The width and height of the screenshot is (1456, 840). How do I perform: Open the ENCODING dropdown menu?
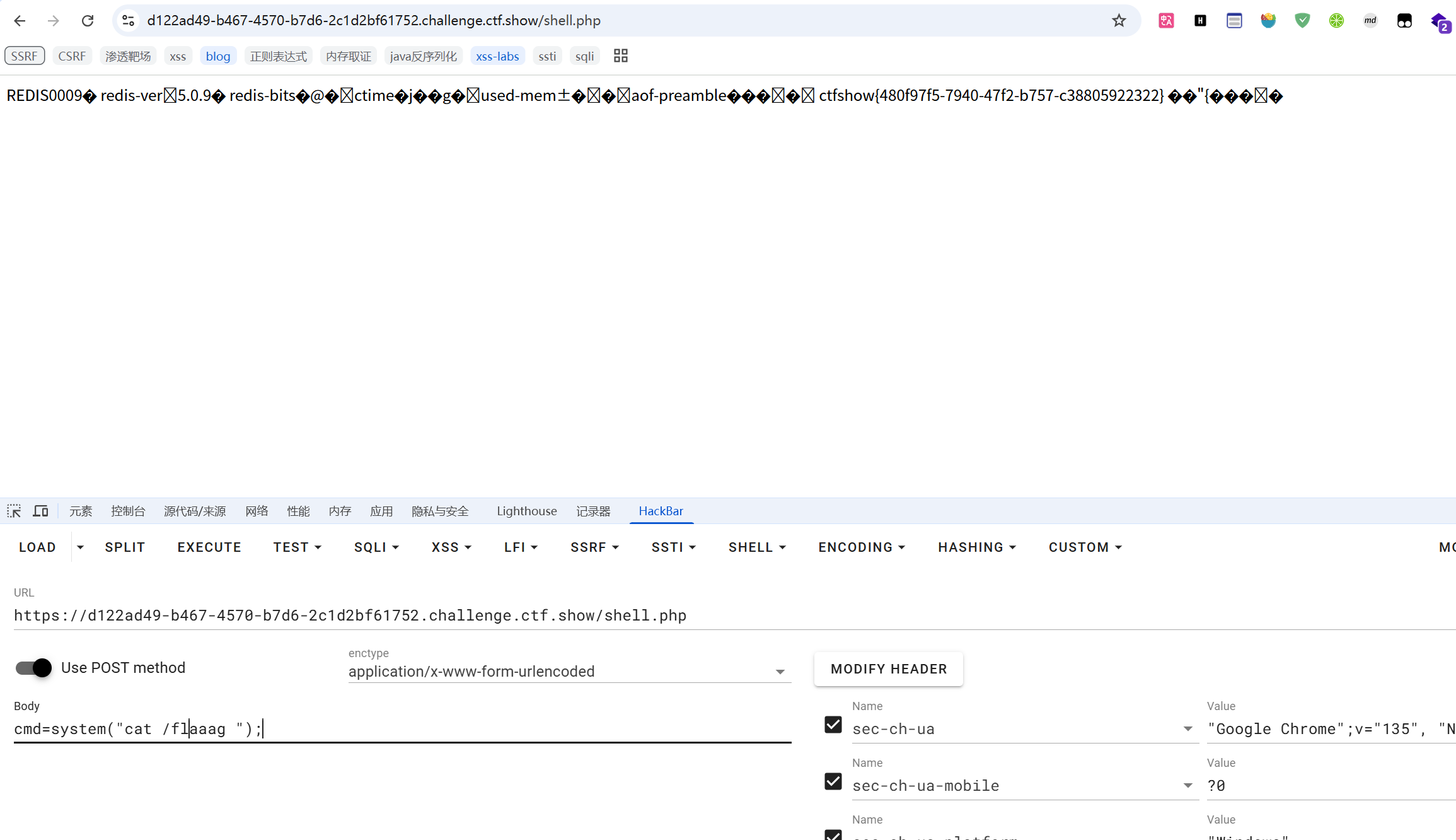tap(862, 547)
